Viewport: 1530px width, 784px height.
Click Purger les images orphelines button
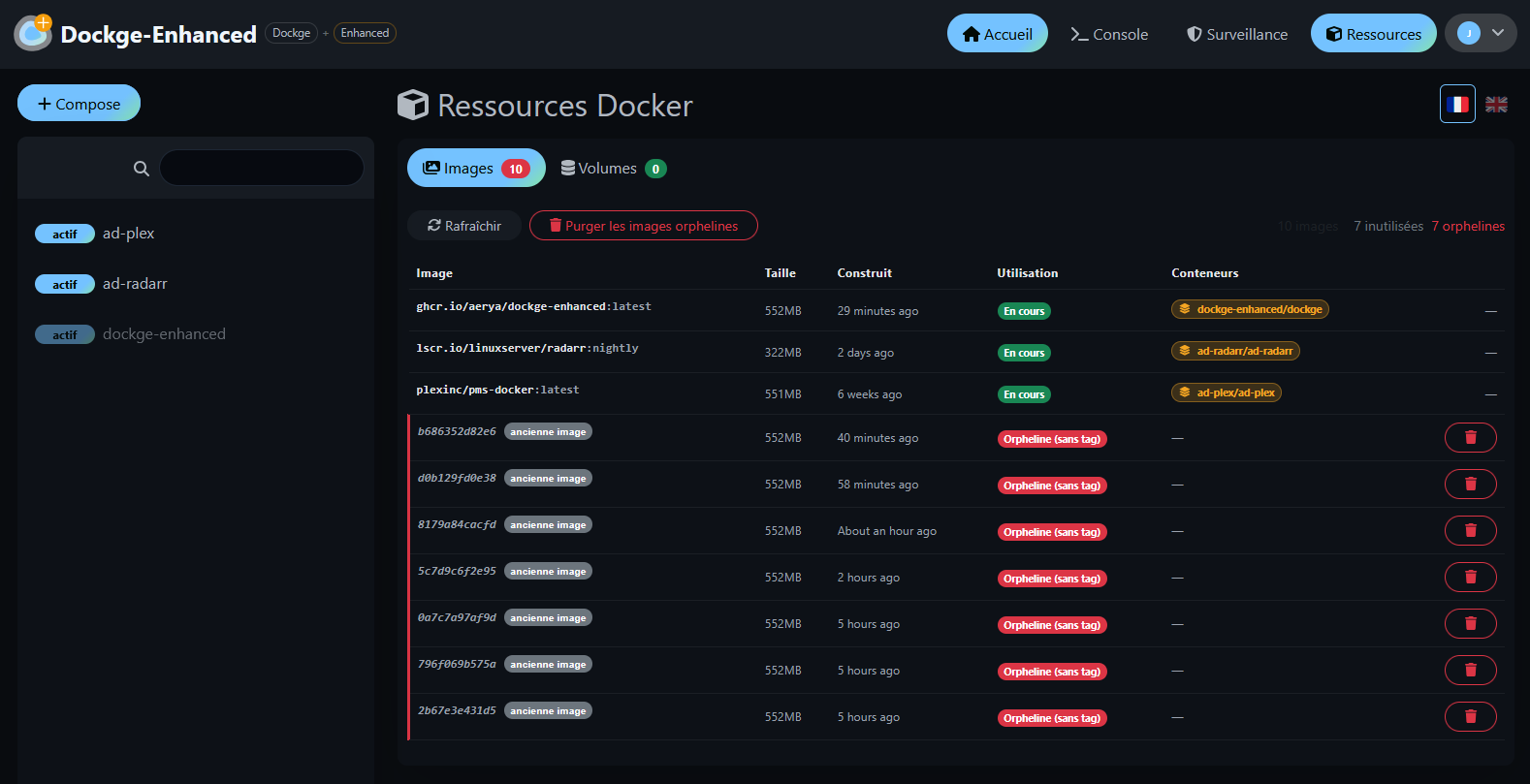click(643, 226)
